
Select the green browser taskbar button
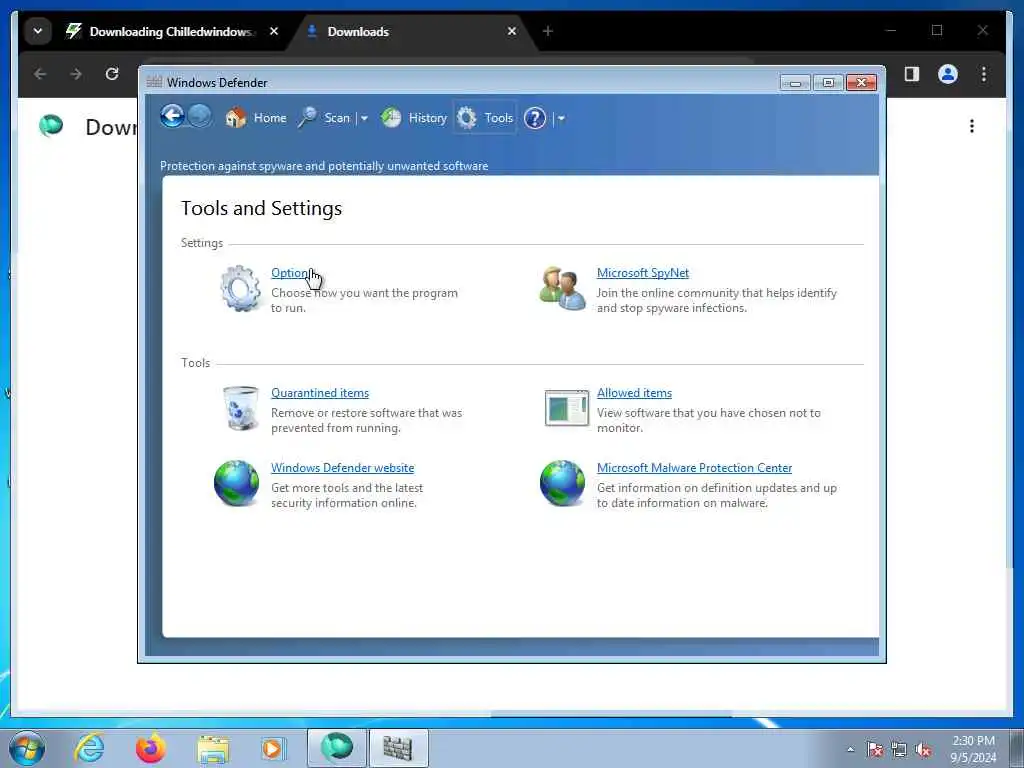tap(336, 748)
